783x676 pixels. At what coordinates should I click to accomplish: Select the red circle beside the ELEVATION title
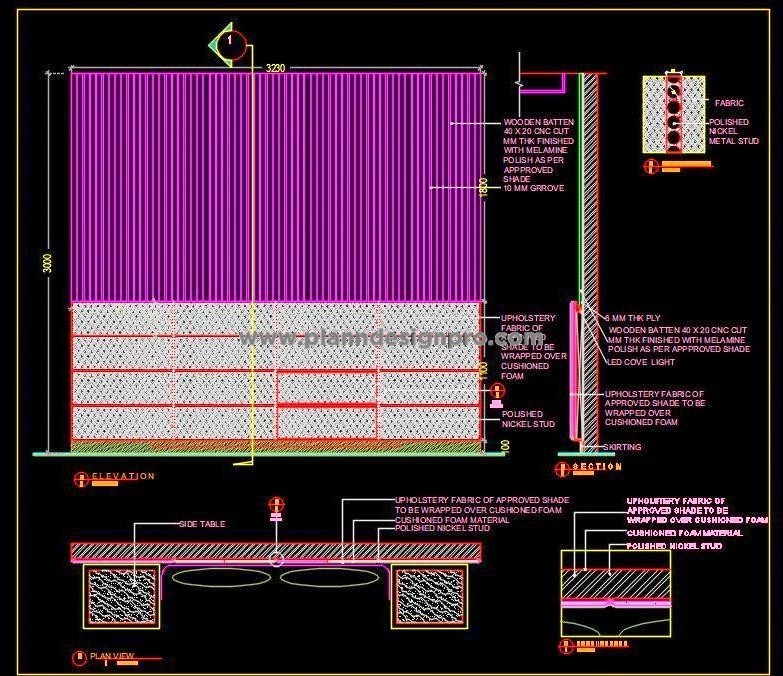[x=80, y=477]
